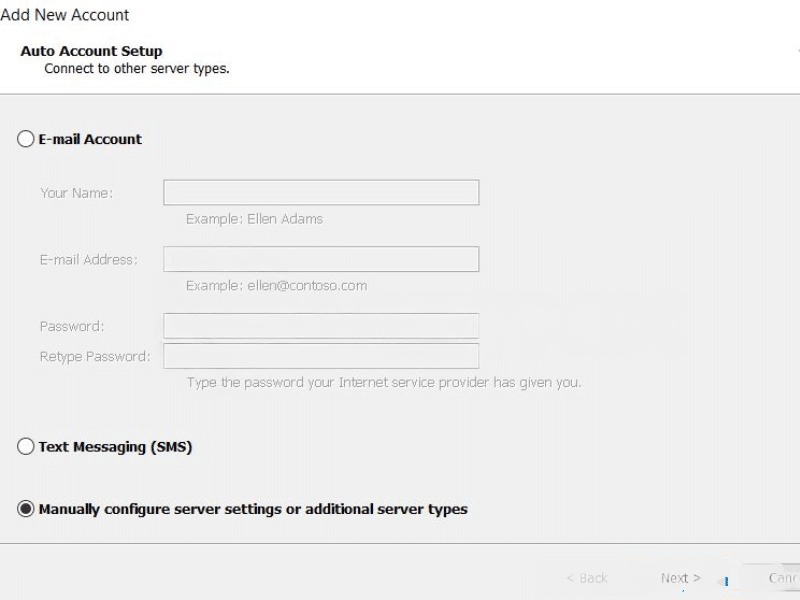The image size is (800, 600).
Task: Click the "Password:" label text
Action: 72,326
